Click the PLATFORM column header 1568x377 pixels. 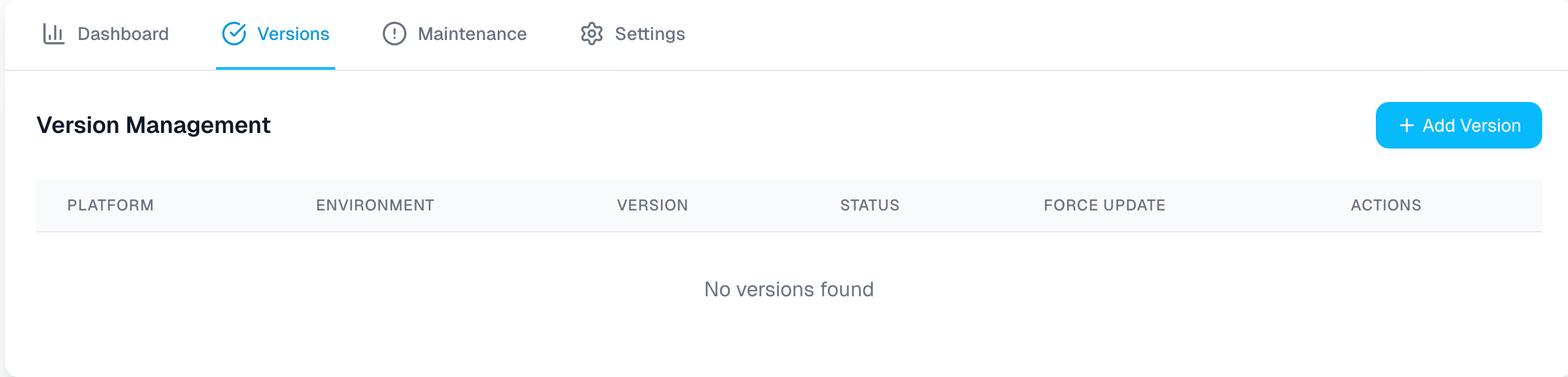(110, 205)
